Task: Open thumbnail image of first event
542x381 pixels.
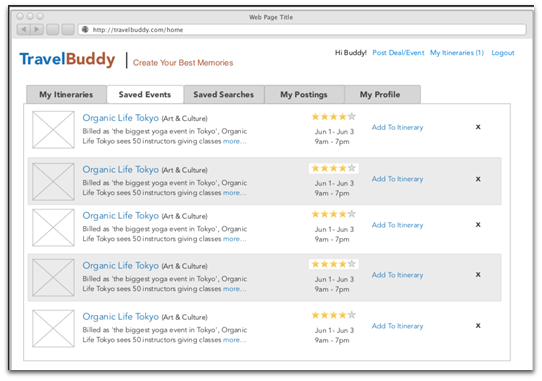Action: pyautogui.click(x=53, y=130)
